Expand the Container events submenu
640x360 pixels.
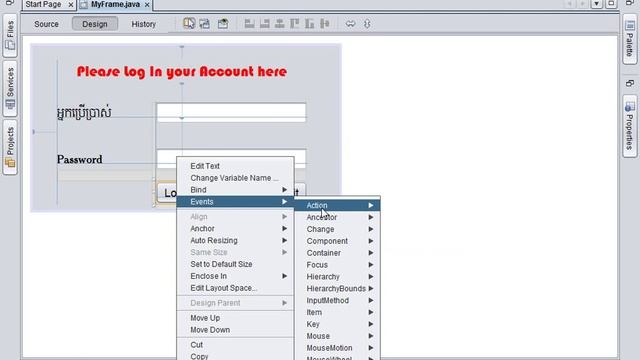(x=338, y=253)
